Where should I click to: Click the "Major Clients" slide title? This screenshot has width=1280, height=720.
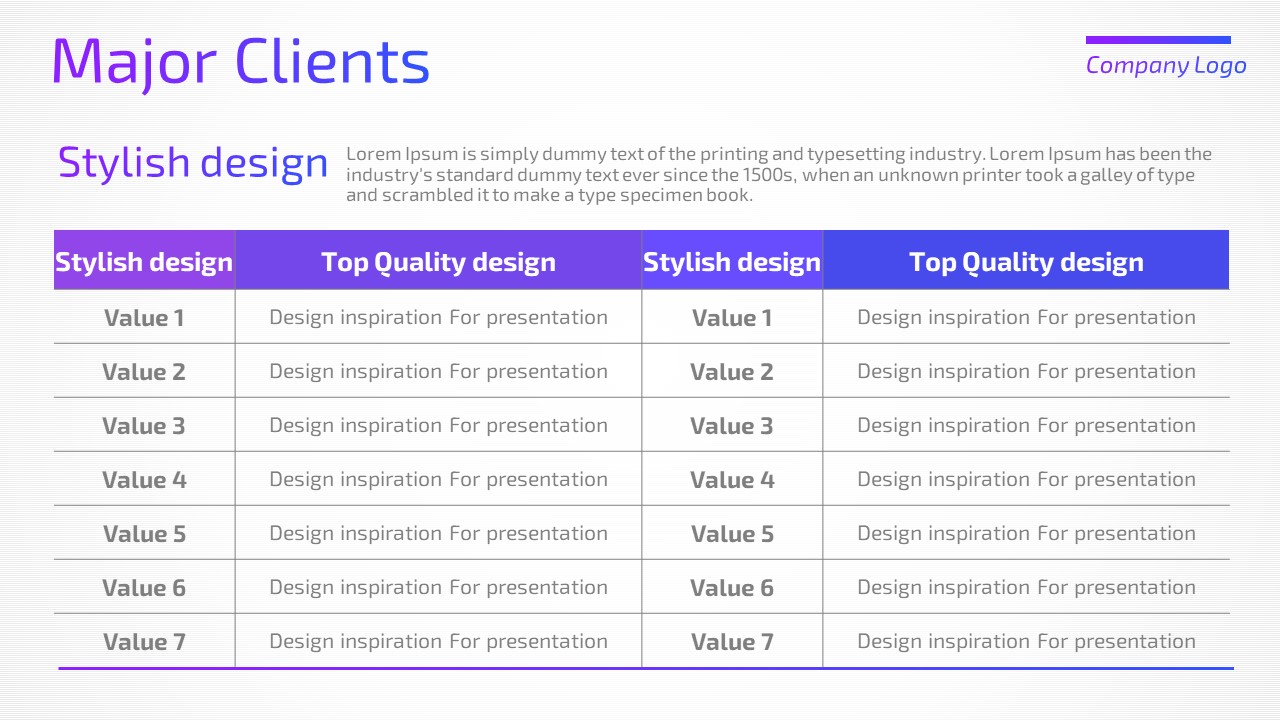[x=240, y=62]
